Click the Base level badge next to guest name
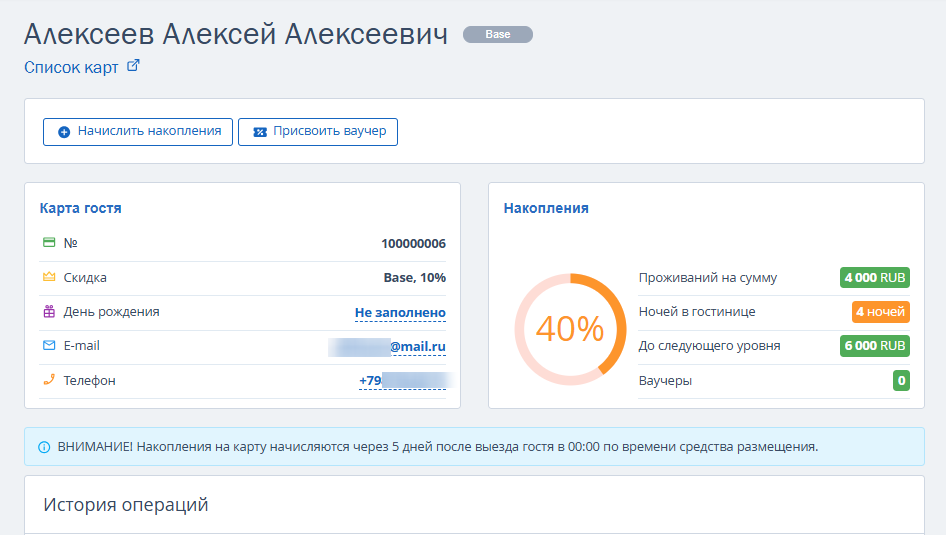Image resolution: width=946 pixels, height=535 pixels. pos(498,34)
